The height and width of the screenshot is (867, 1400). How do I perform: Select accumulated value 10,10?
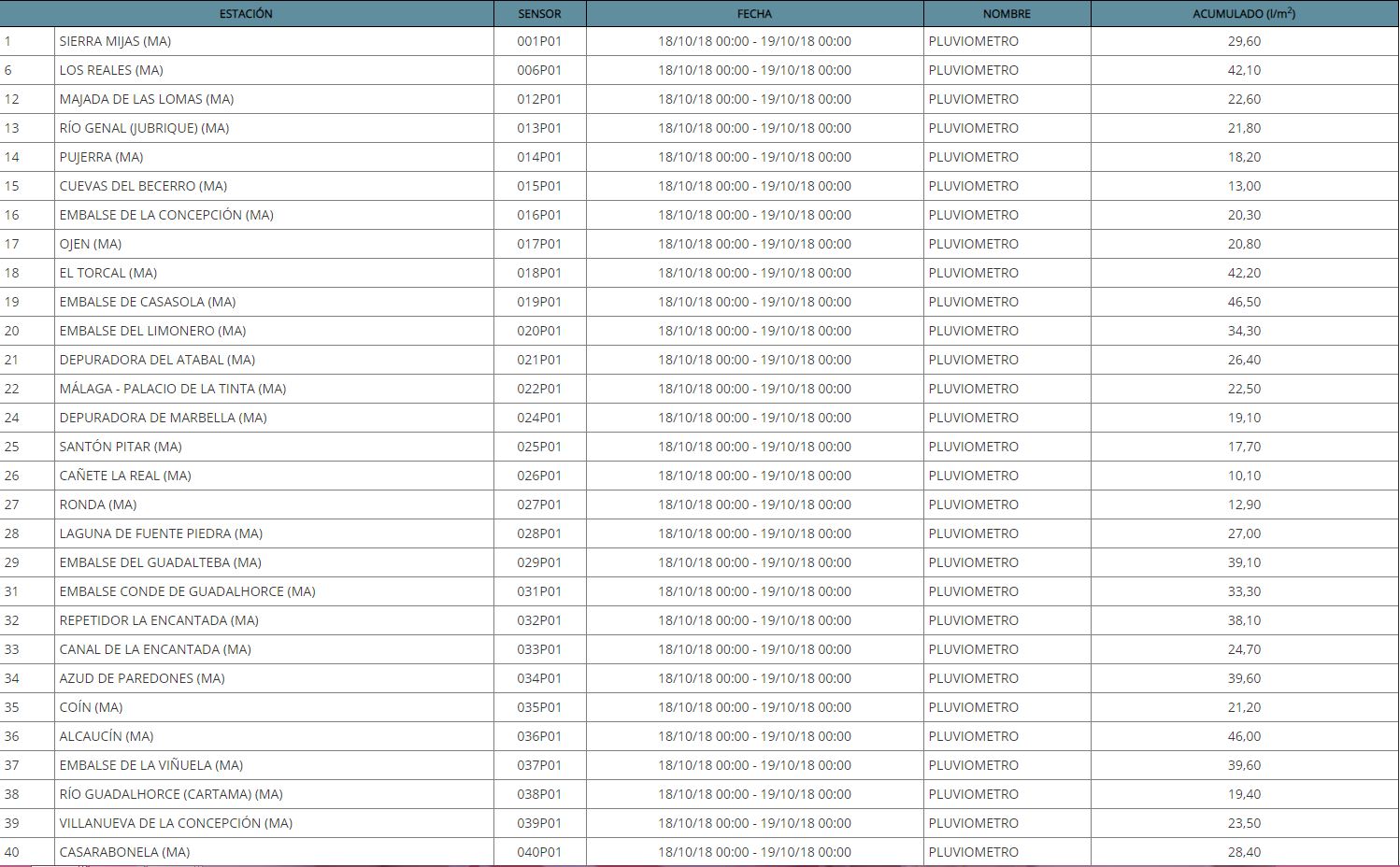click(x=1244, y=476)
